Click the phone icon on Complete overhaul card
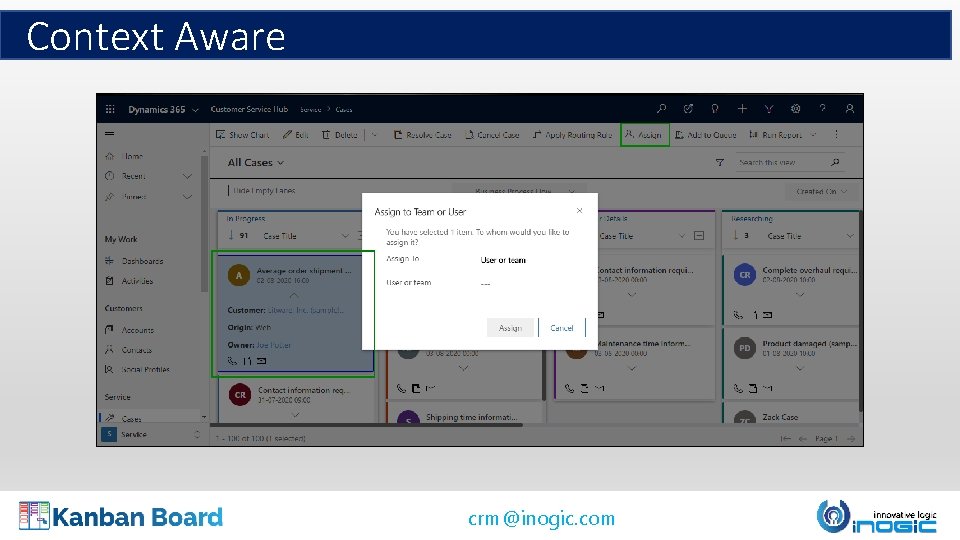This screenshot has height=540, width=960. pyautogui.click(x=738, y=315)
